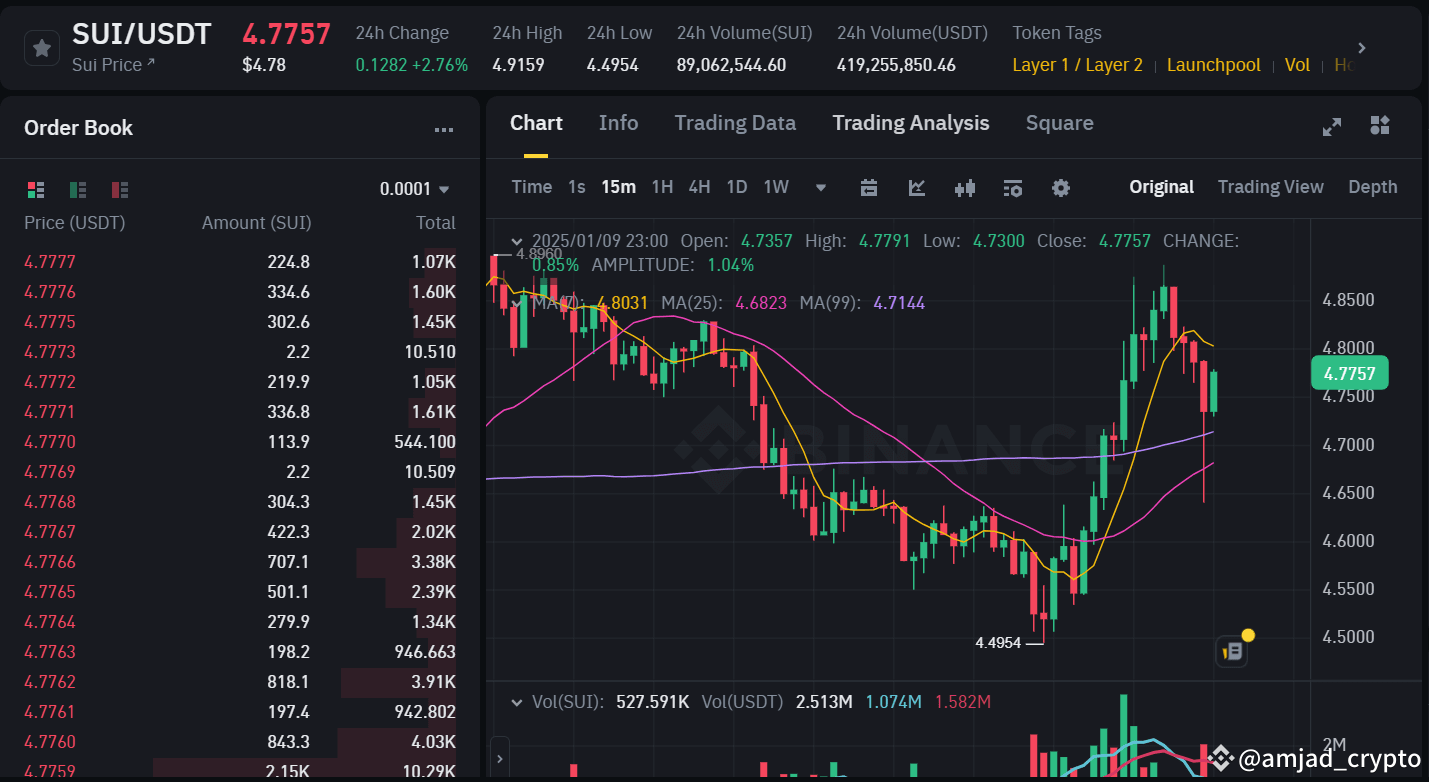Click sell order price 4.7777

pyautogui.click(x=50, y=262)
